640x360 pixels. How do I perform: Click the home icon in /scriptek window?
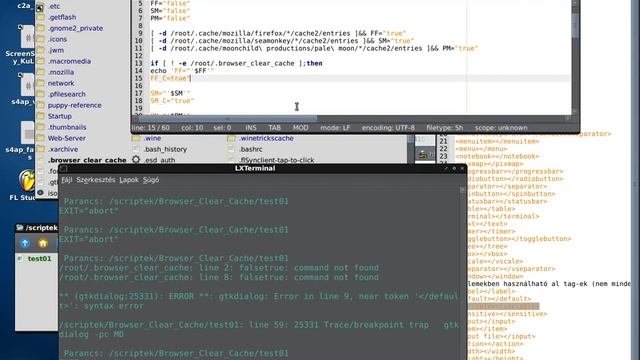pyautogui.click(x=43, y=243)
